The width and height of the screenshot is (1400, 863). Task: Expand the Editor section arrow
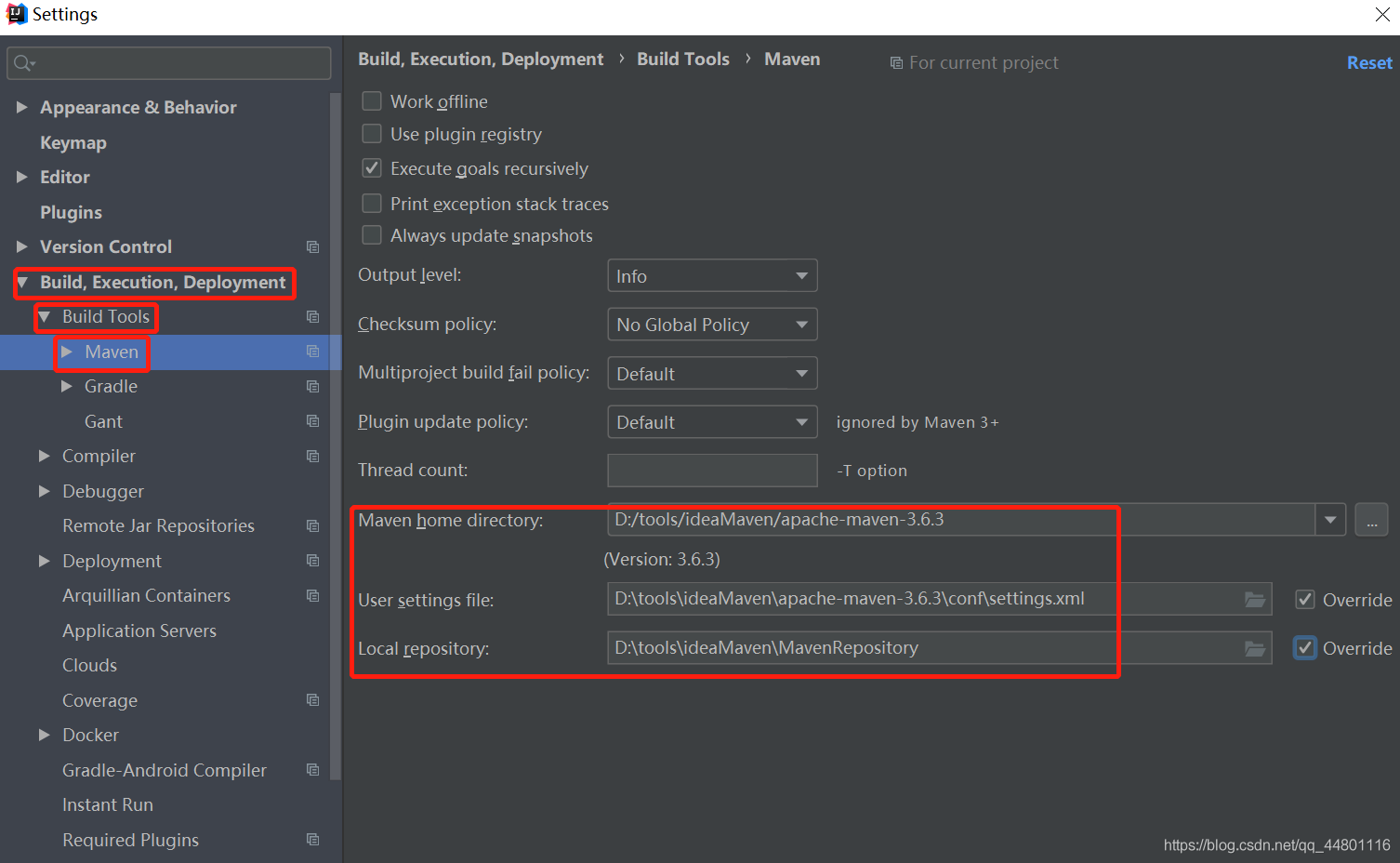pyautogui.click(x=21, y=177)
